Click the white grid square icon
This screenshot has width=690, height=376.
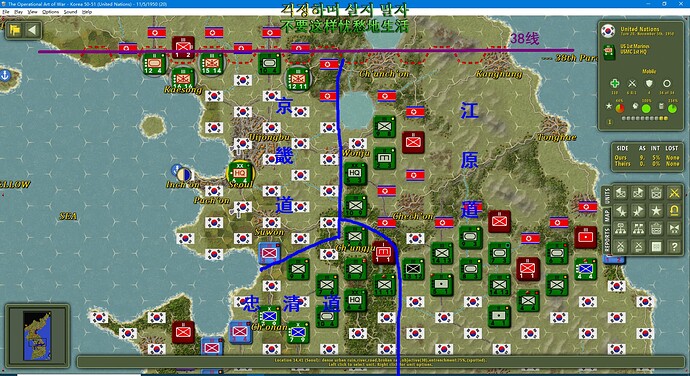coord(656,247)
